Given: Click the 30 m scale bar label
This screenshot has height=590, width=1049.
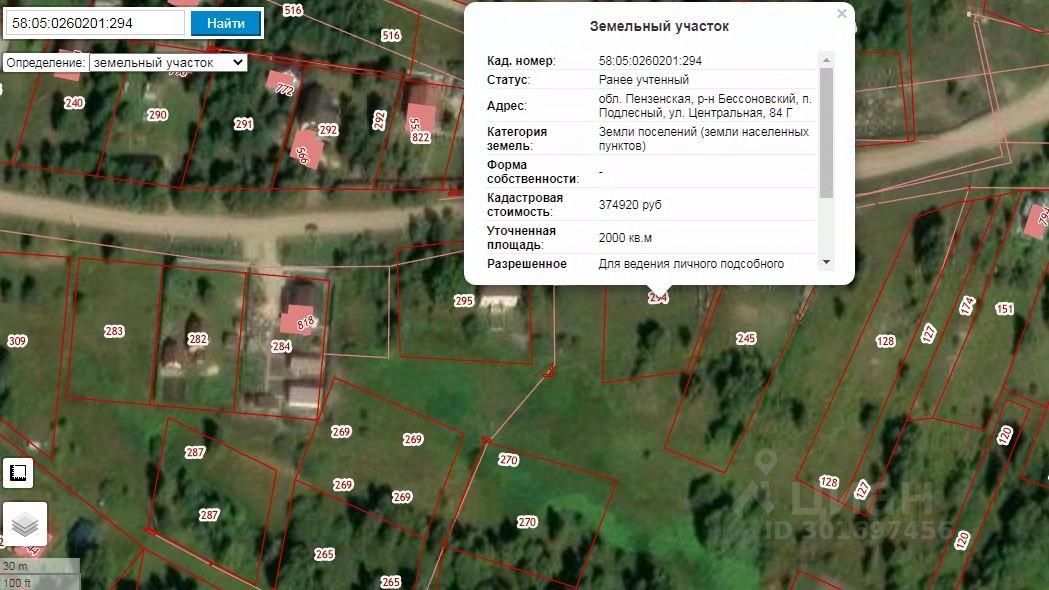Looking at the screenshot, I should (15, 566).
